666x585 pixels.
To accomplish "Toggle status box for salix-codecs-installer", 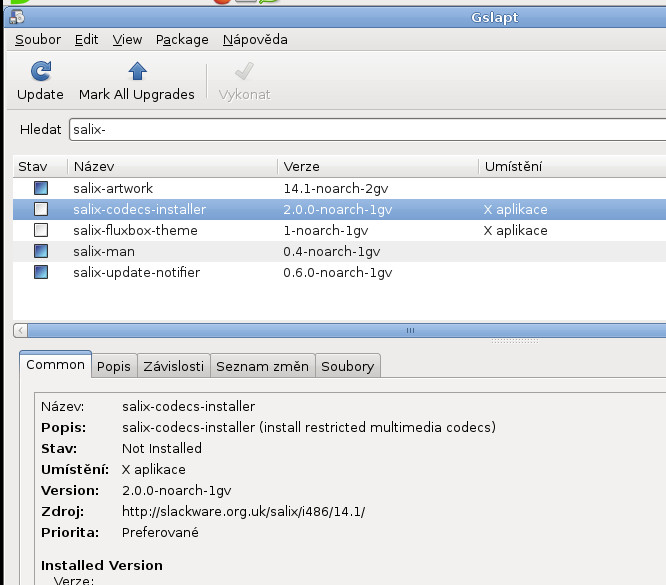I will [x=41, y=209].
